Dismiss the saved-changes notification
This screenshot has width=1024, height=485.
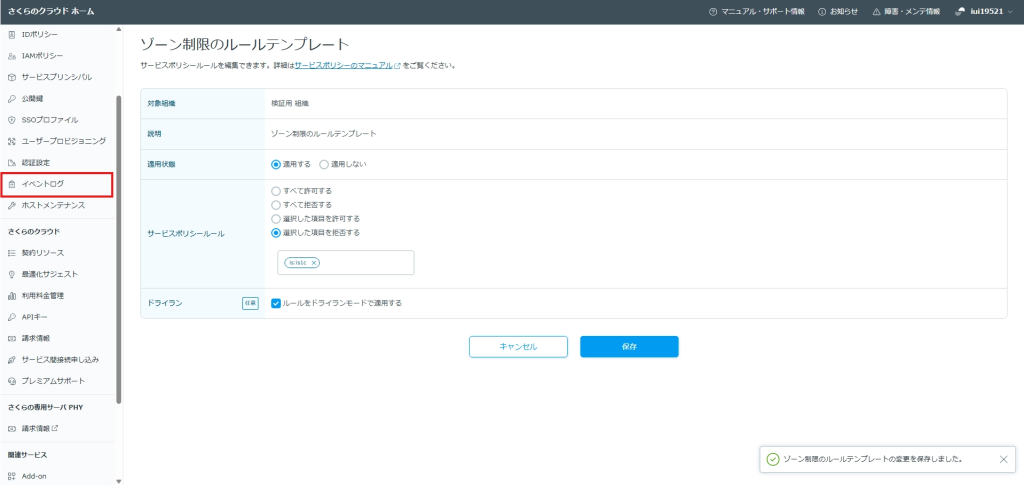1004,459
